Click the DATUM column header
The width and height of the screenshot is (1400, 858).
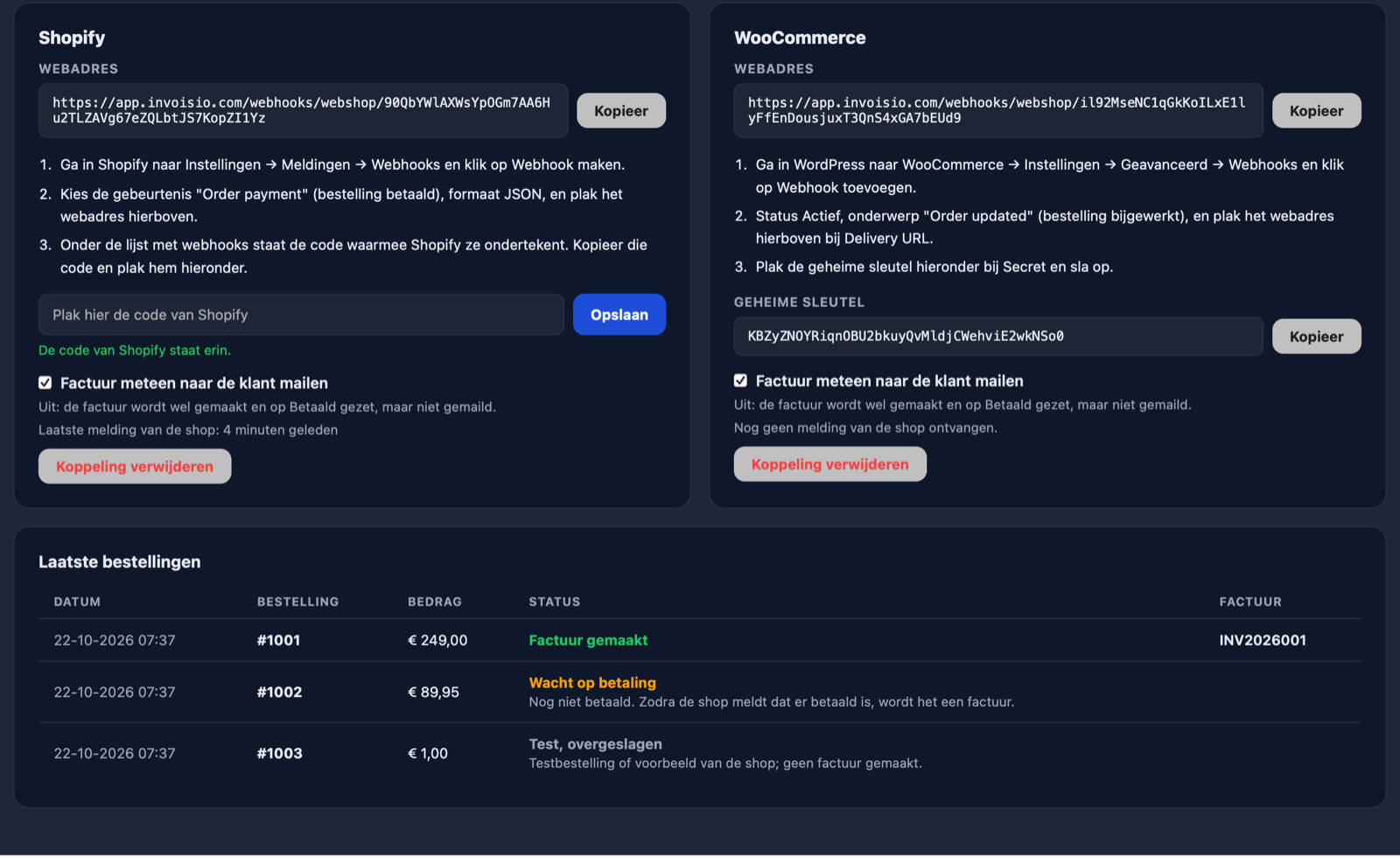pyautogui.click(x=77, y=602)
